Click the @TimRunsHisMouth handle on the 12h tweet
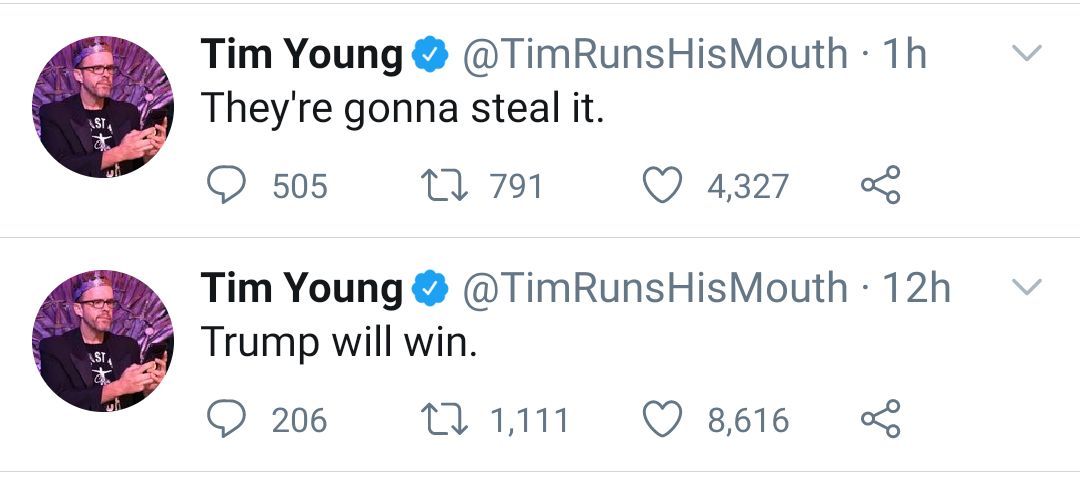 pyautogui.click(x=654, y=289)
